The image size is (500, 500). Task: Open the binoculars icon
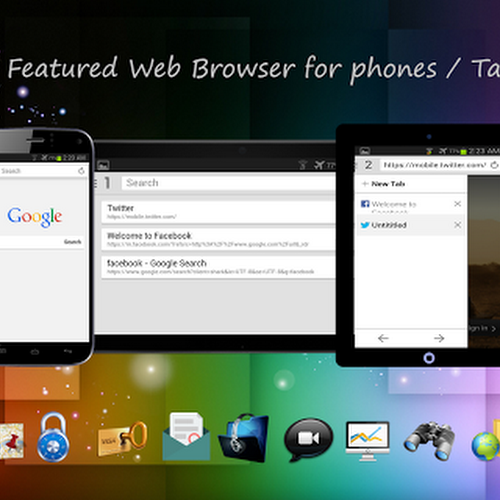tap(430, 440)
